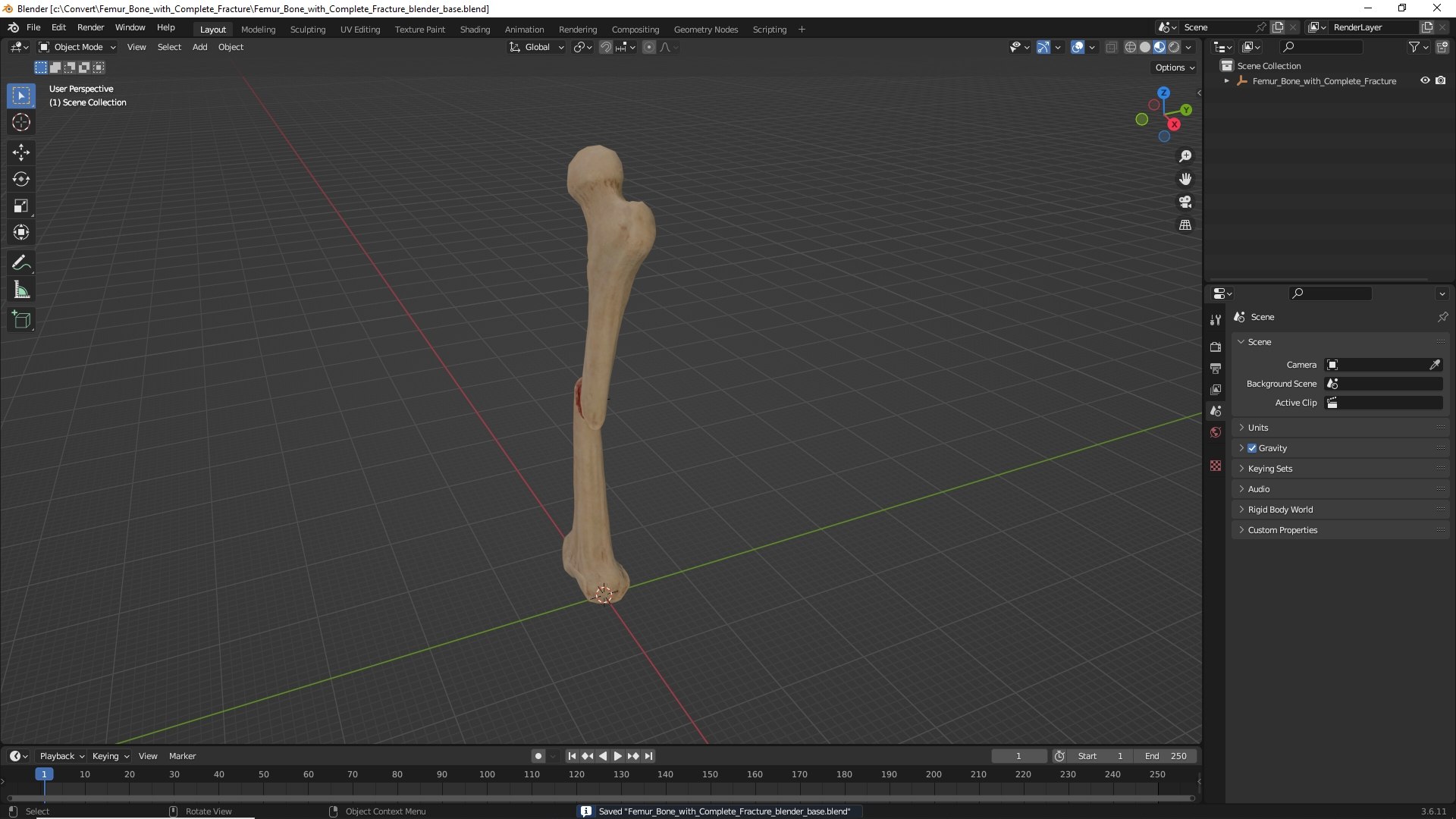Expand the Units panel

coord(1340,428)
